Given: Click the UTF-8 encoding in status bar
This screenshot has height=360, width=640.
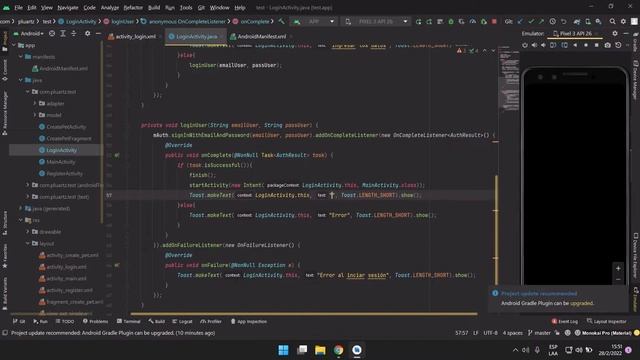Looking at the screenshot, I should click(x=490, y=333).
